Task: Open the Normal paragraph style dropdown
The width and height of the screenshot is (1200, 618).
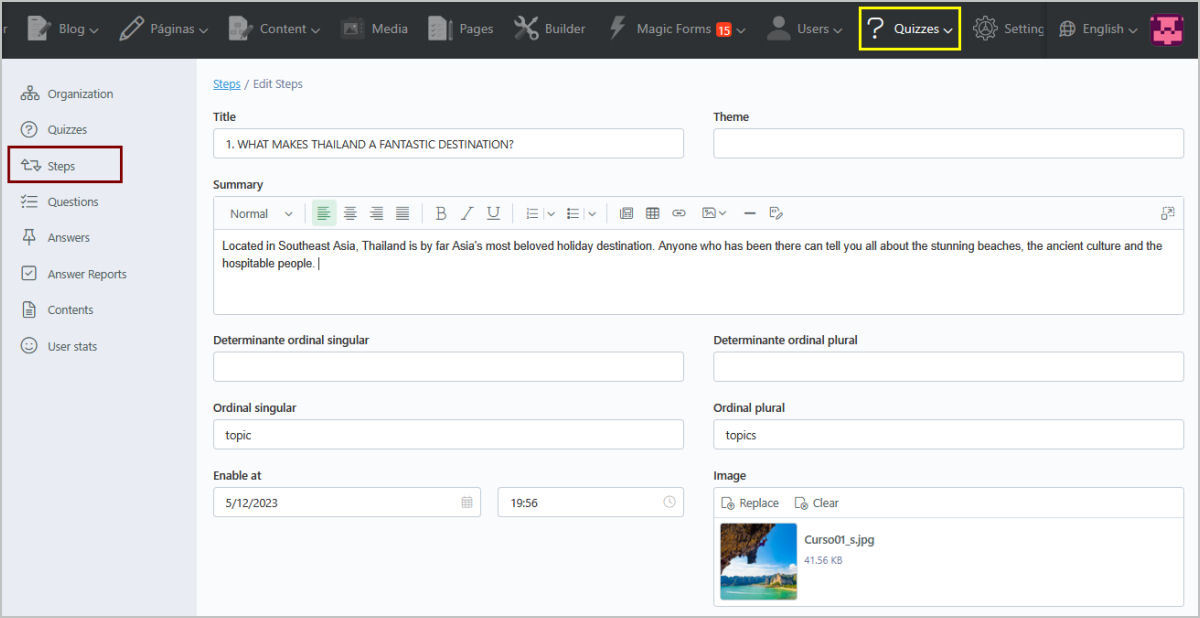Action: coord(261,213)
